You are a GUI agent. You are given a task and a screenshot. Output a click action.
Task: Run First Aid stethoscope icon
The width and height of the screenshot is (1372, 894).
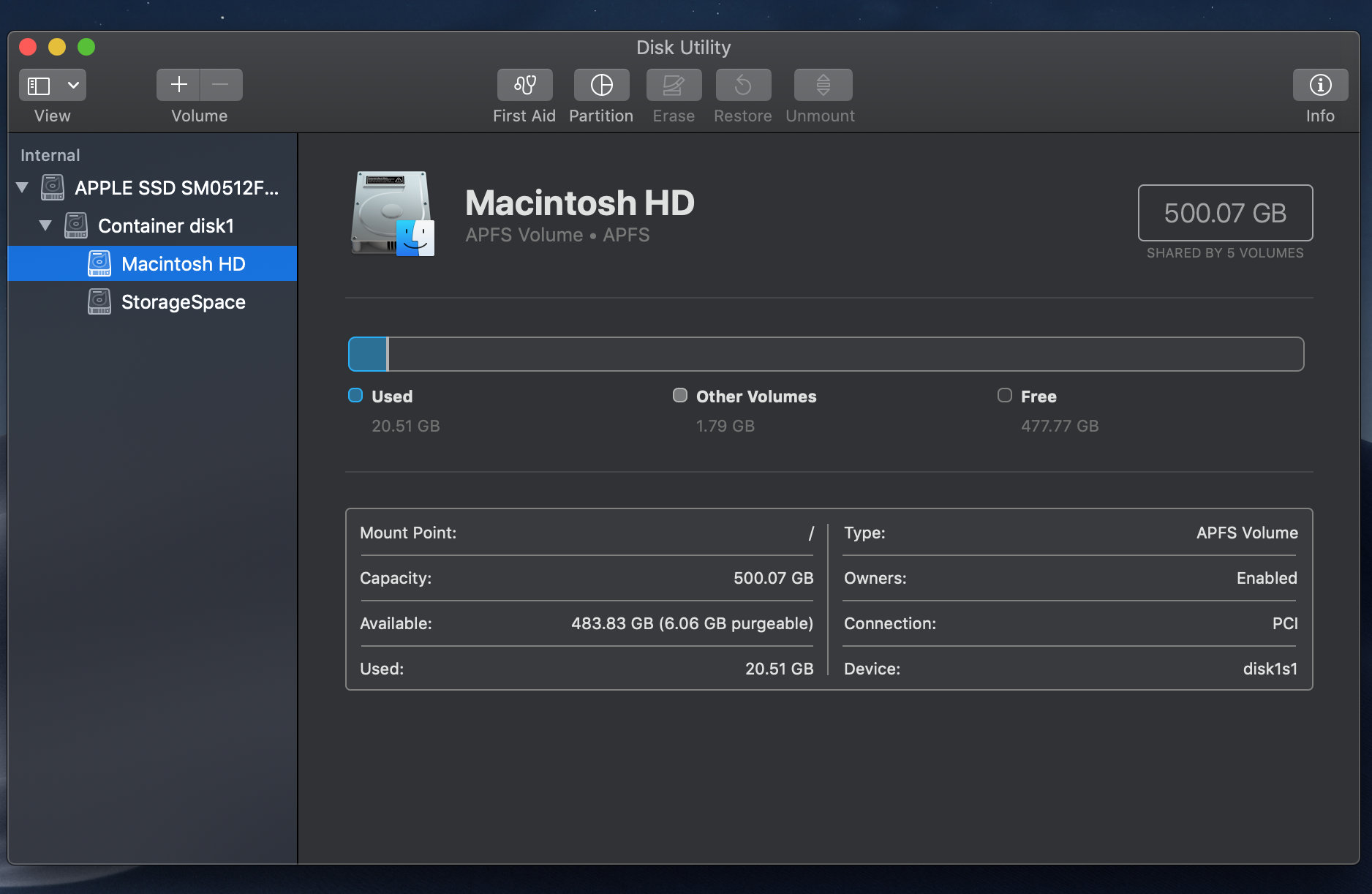525,85
